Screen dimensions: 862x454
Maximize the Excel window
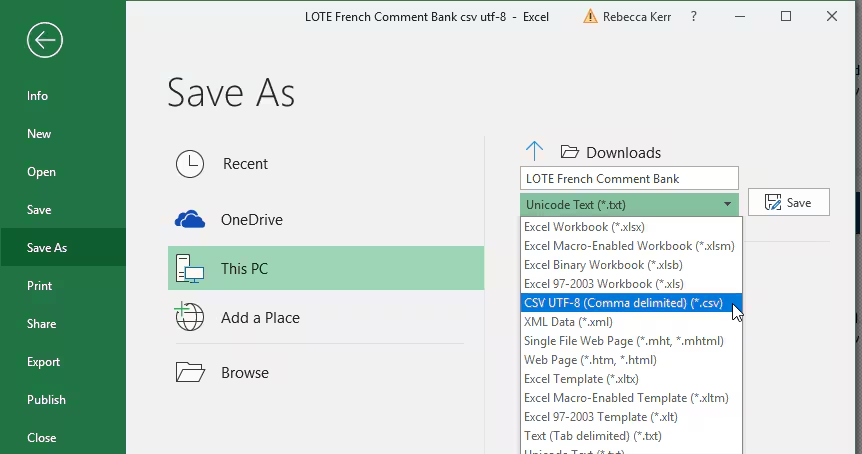[x=786, y=16]
